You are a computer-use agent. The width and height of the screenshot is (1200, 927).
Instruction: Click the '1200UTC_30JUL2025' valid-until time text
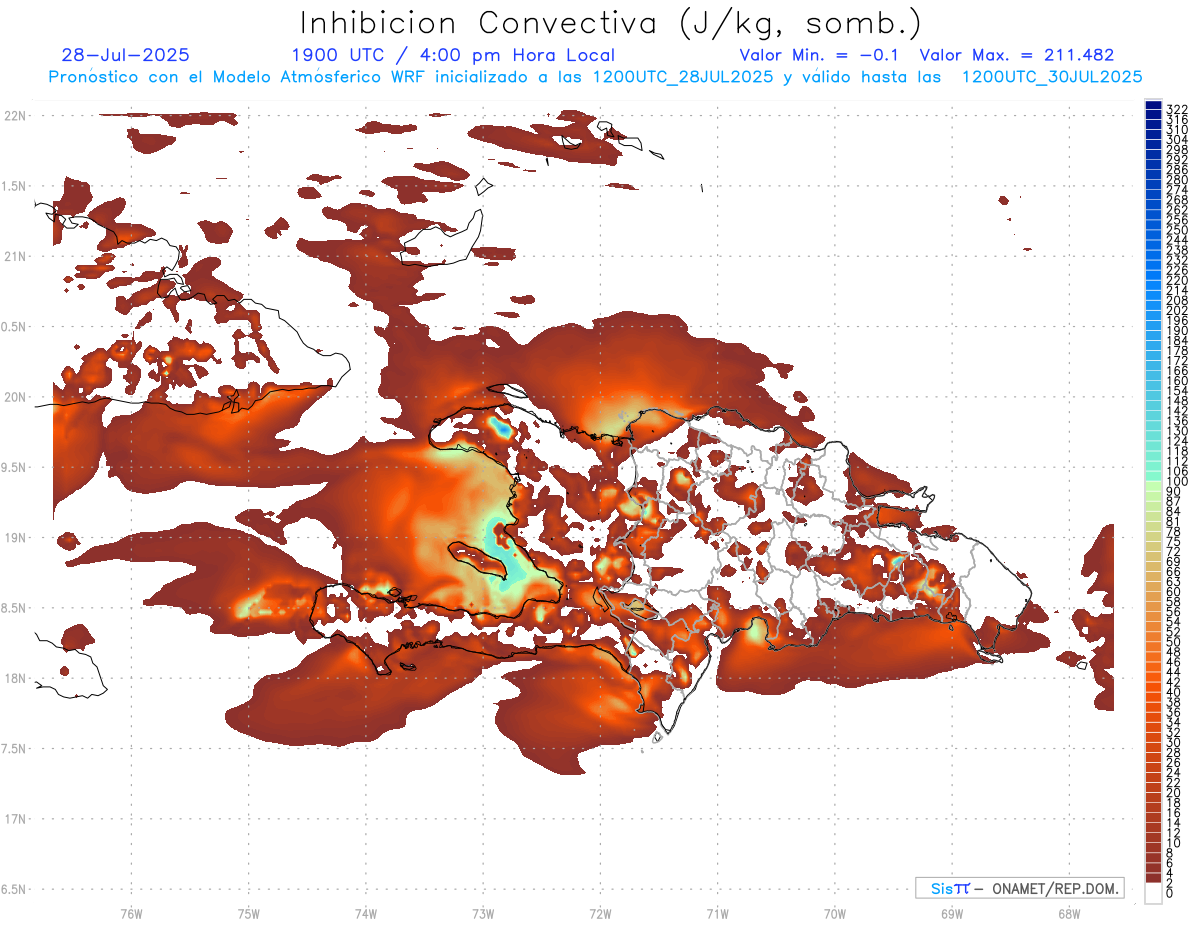[x=1051, y=77]
